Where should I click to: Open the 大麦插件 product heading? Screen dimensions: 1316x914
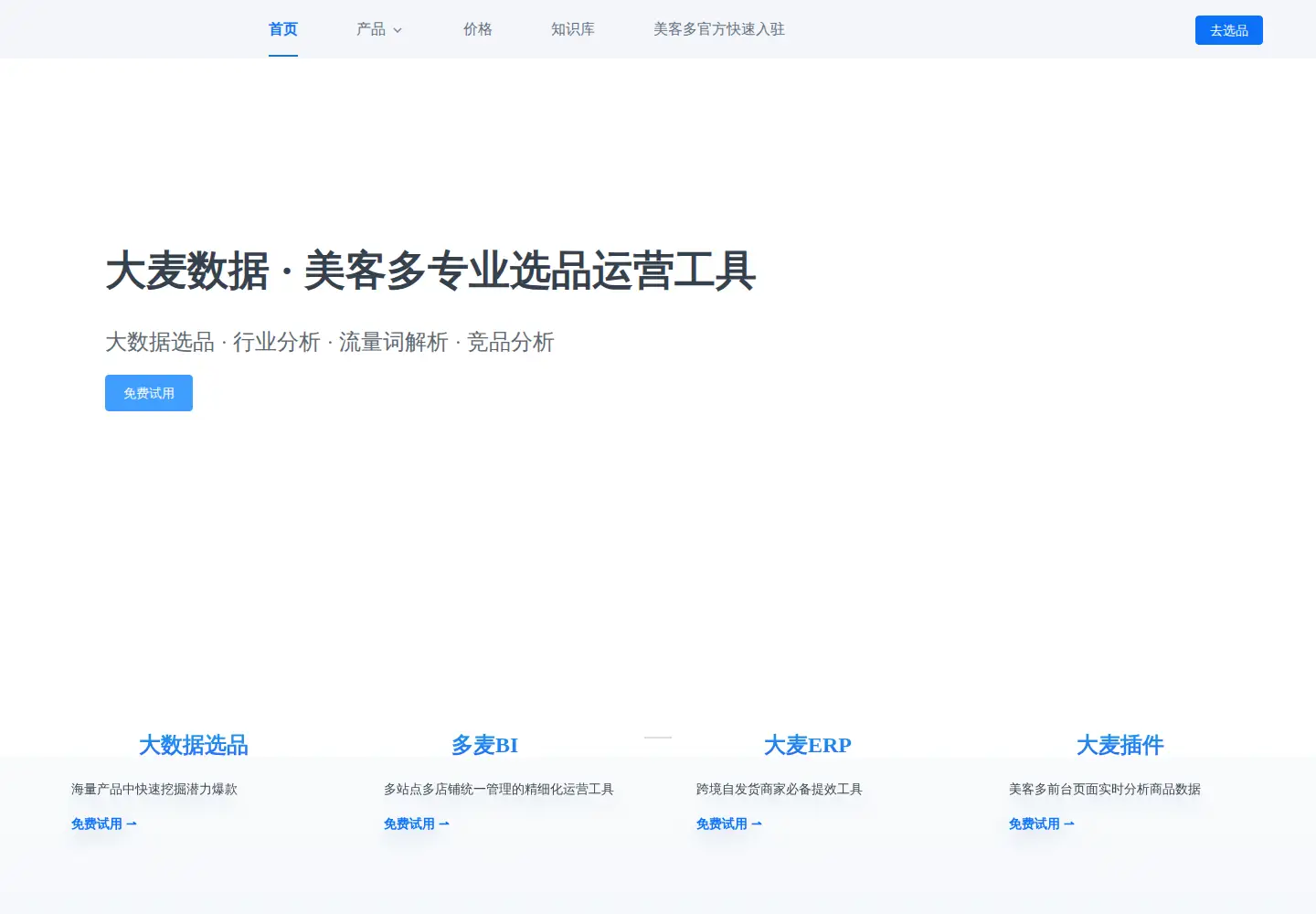tap(1120, 745)
